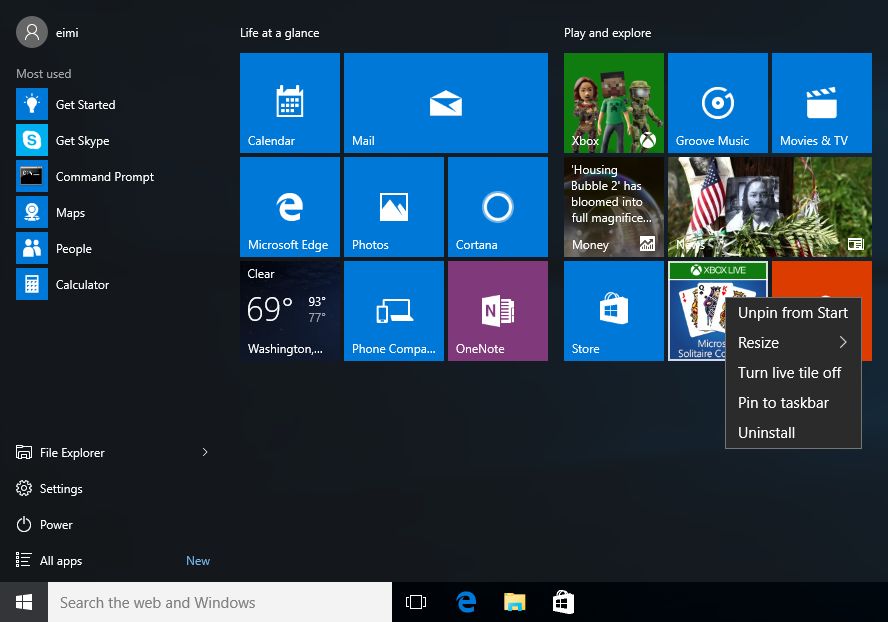Viewport: 888px width, 622px height.
Task: Click the Life at a glance group title
Action: point(279,33)
